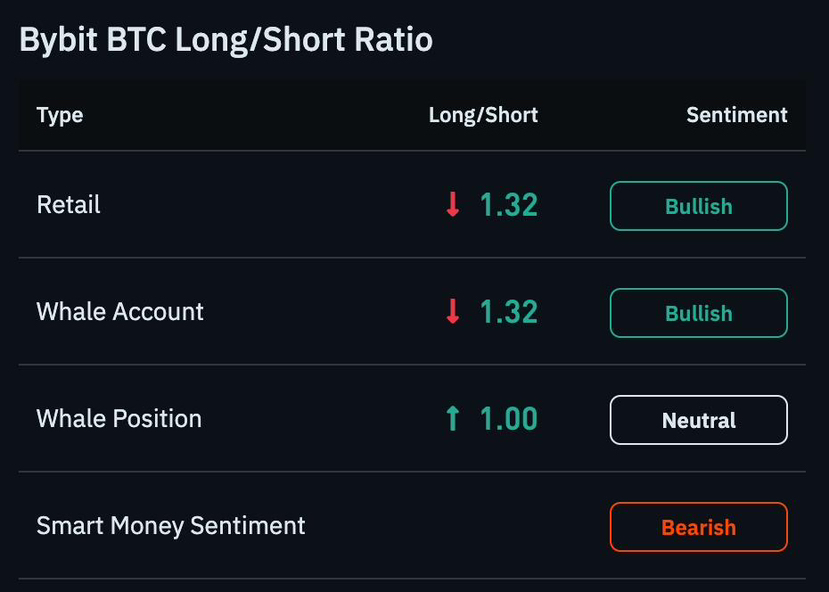Image resolution: width=829 pixels, height=592 pixels.
Task: Click the Type column header
Action: [x=60, y=115]
